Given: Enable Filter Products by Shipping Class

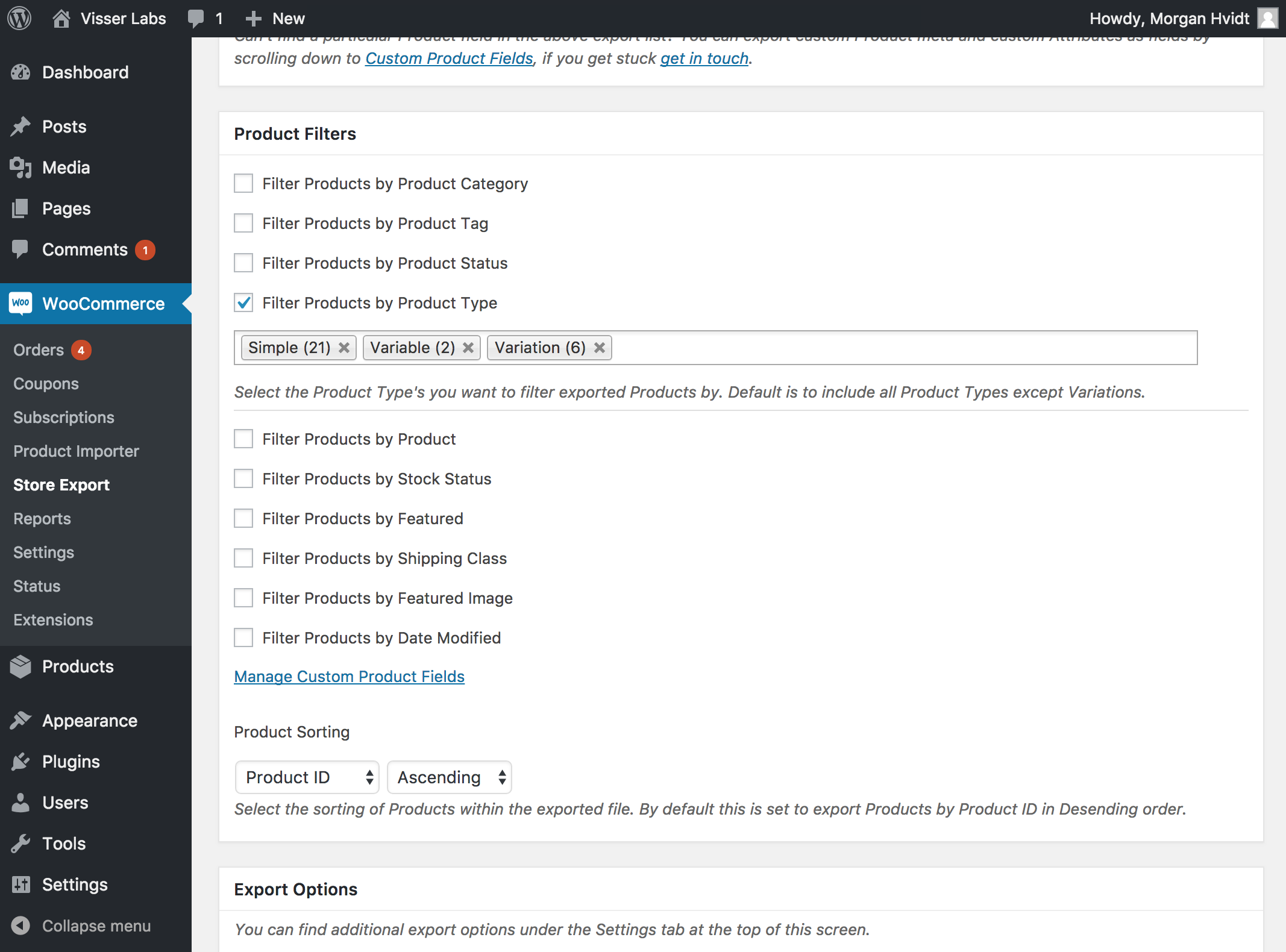Looking at the screenshot, I should [243, 558].
